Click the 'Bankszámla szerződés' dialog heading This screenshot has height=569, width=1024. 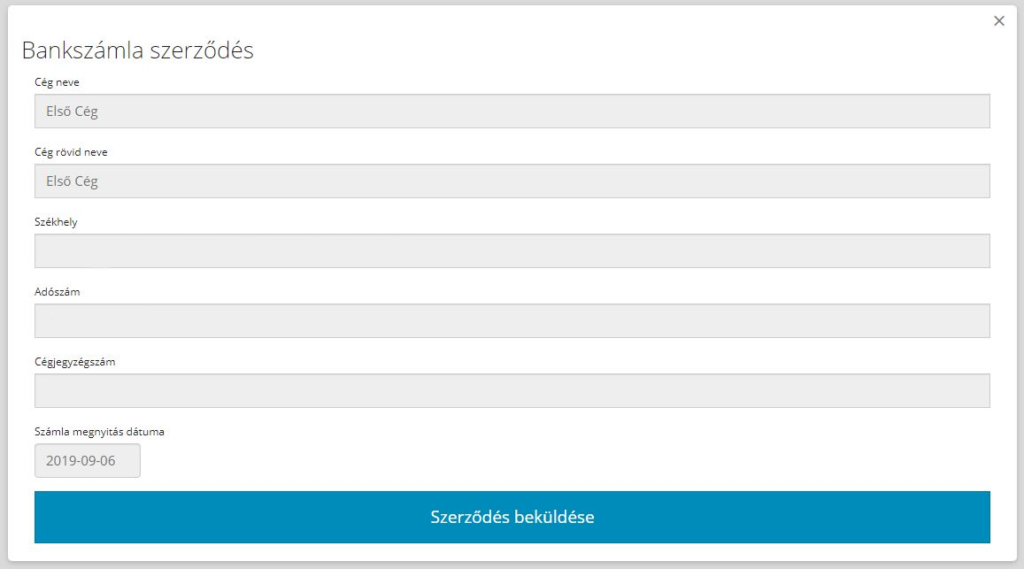tap(138, 51)
